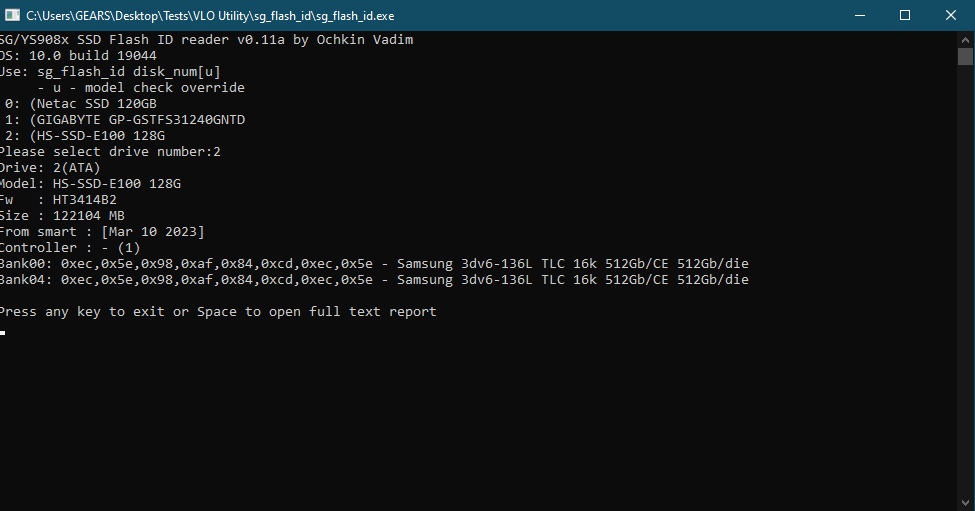Click the Mar 10 2023 smart date
This screenshot has width=975, height=511.
pyautogui.click(x=152, y=232)
